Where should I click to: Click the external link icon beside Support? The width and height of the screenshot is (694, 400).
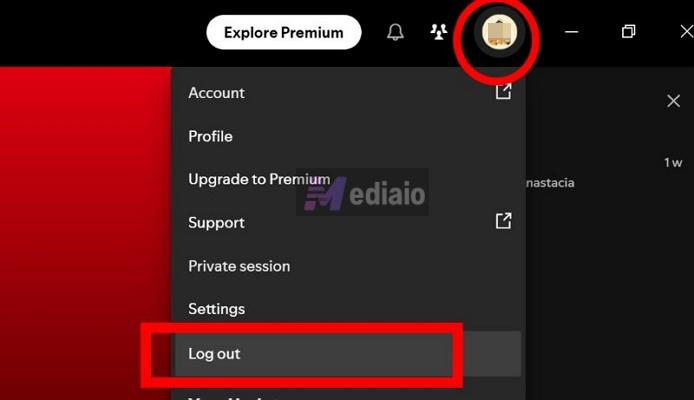click(x=504, y=220)
